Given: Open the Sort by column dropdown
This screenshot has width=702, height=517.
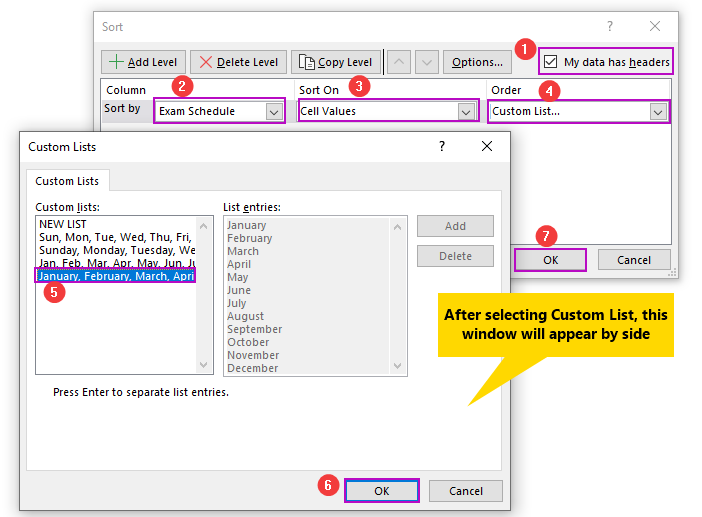Looking at the screenshot, I should (274, 111).
